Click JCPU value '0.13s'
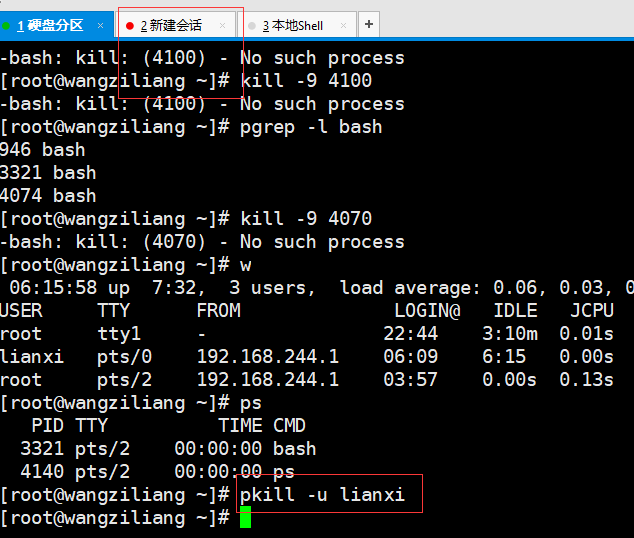634x538 pixels. pos(587,380)
